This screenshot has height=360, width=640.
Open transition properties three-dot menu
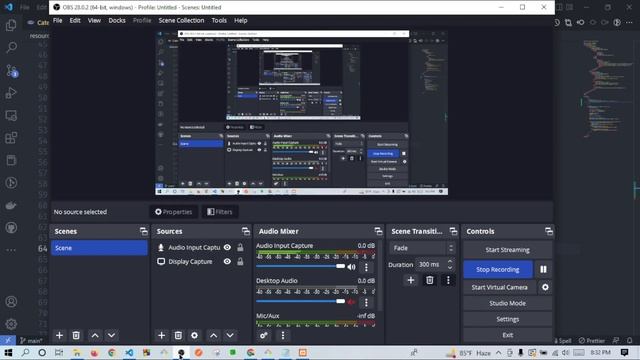(448, 280)
